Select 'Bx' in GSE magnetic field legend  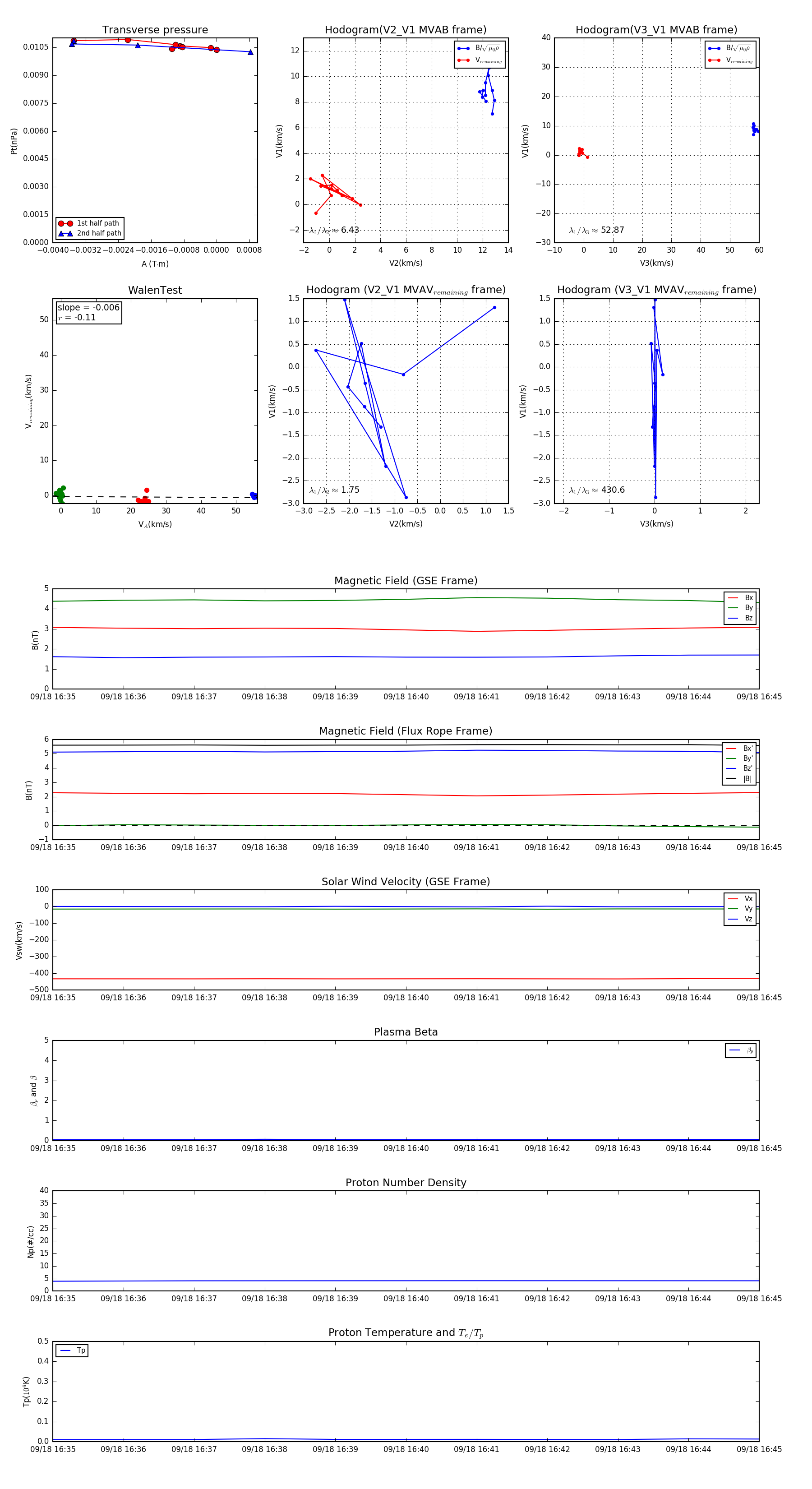pyautogui.click(x=740, y=598)
